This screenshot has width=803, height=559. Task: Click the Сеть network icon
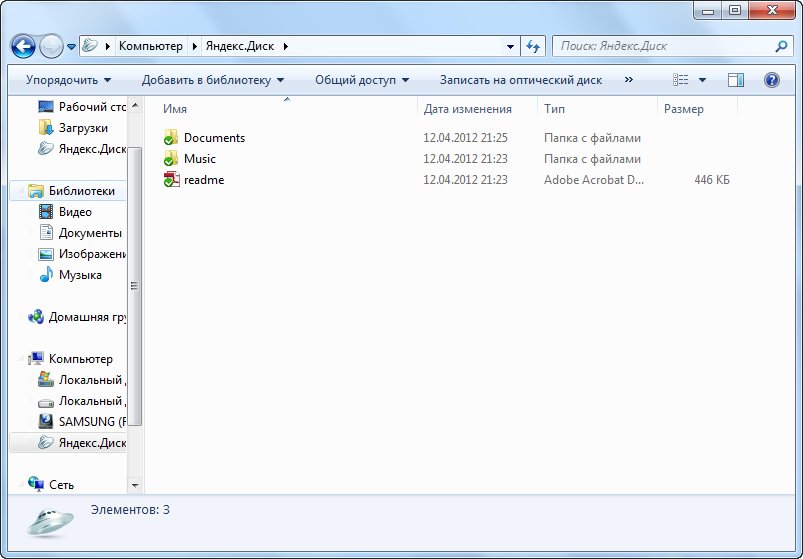click(x=36, y=484)
